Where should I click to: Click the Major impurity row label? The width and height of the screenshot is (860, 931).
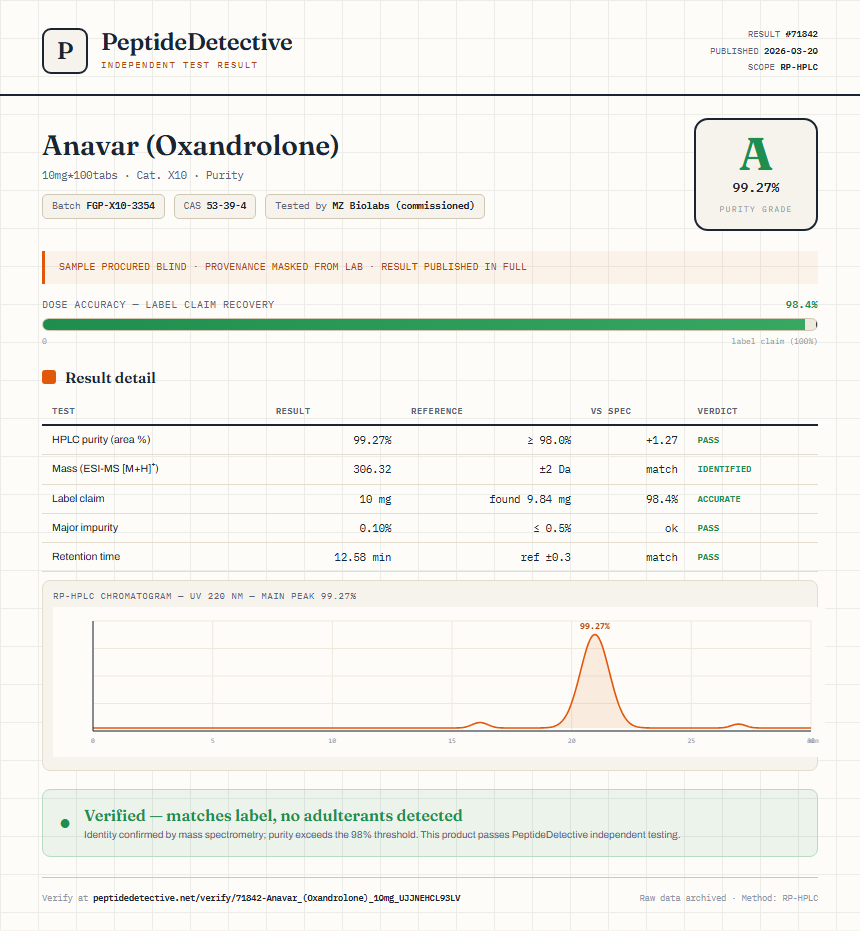(85, 527)
